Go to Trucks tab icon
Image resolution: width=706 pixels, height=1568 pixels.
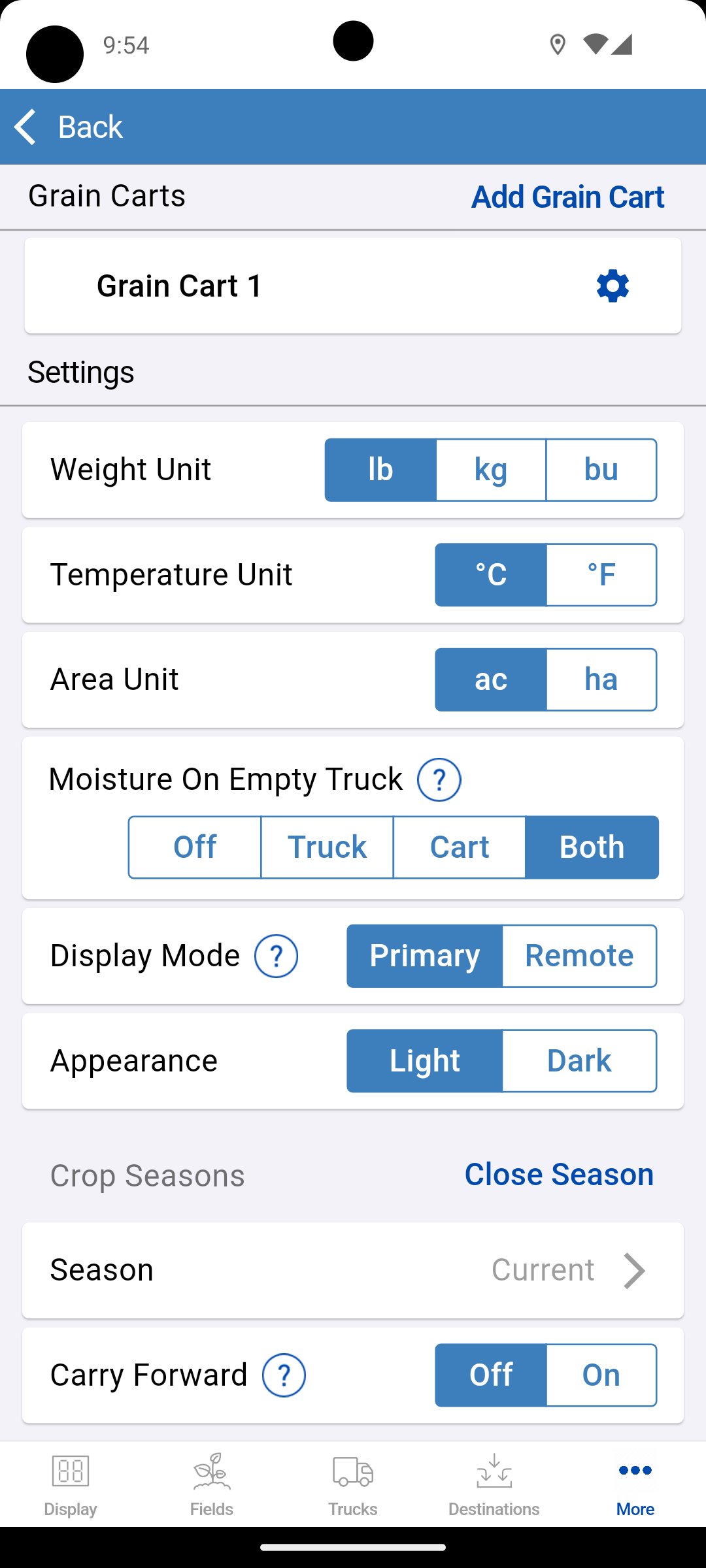[352, 1471]
